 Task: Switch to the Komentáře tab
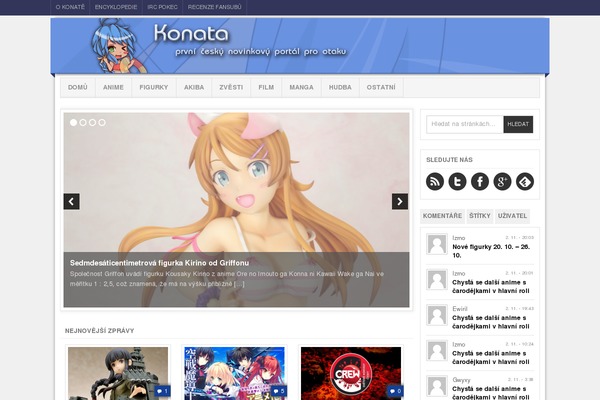tap(442, 216)
